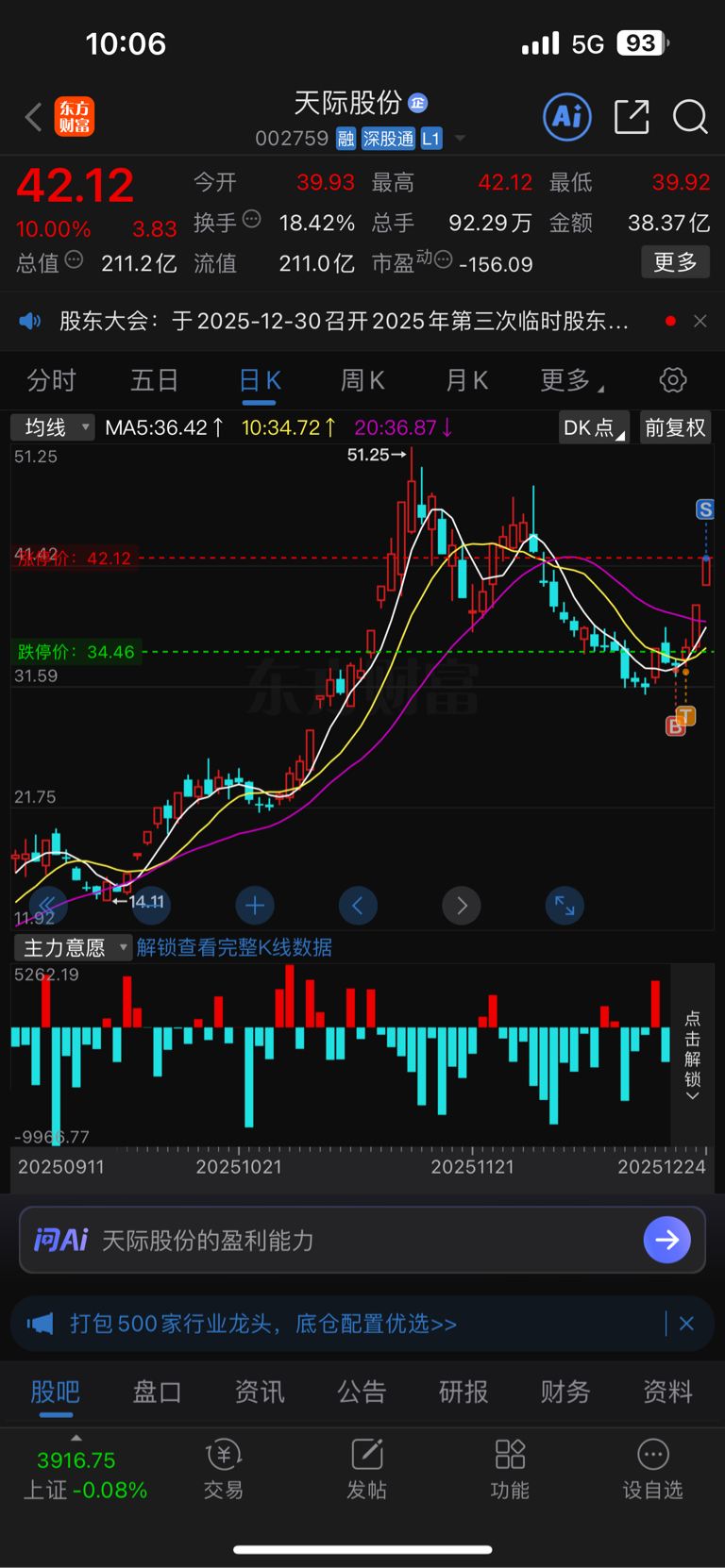
Task: Open the 均线 indicator dropdown
Action: click(x=53, y=427)
